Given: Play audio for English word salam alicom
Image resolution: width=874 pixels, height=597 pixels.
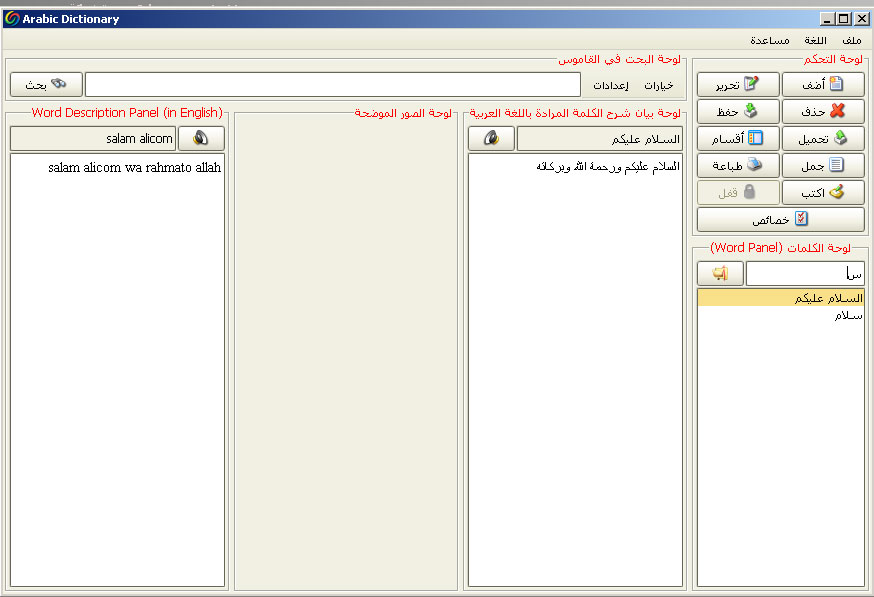Looking at the screenshot, I should (201, 138).
